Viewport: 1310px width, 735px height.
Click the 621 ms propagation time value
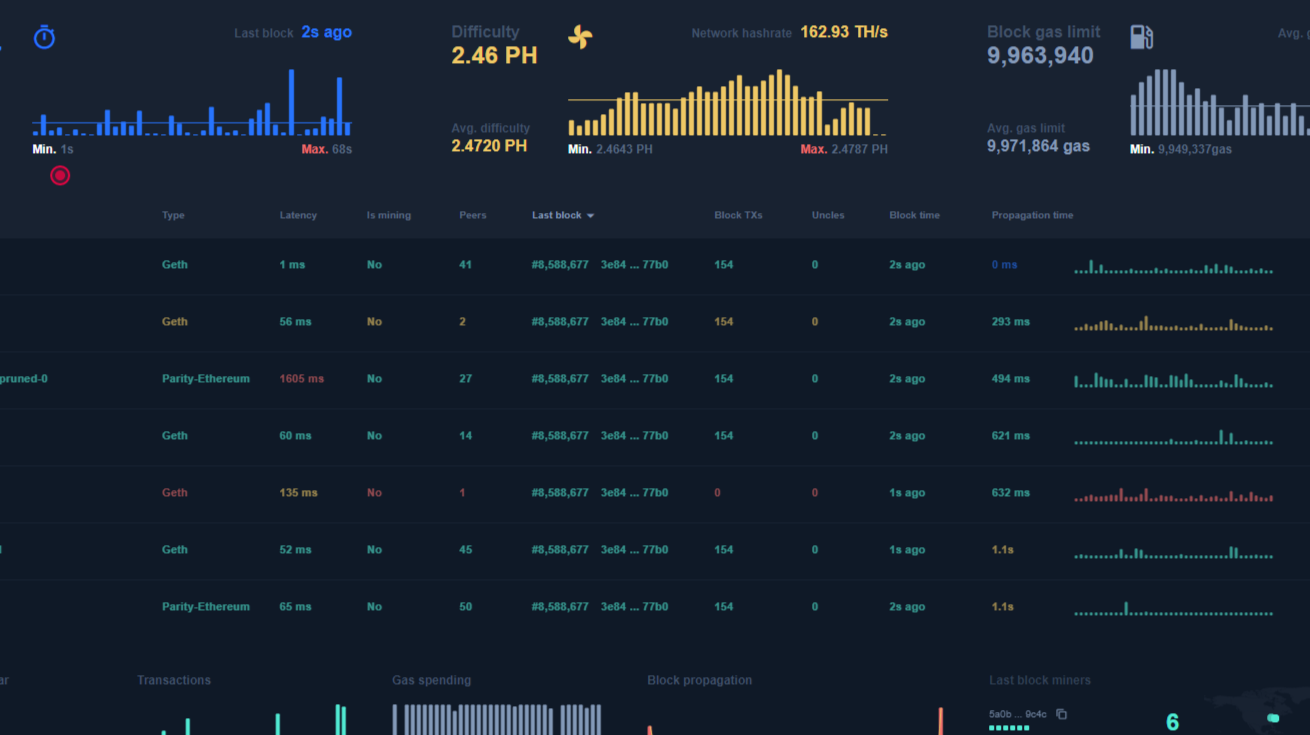click(x=1010, y=436)
